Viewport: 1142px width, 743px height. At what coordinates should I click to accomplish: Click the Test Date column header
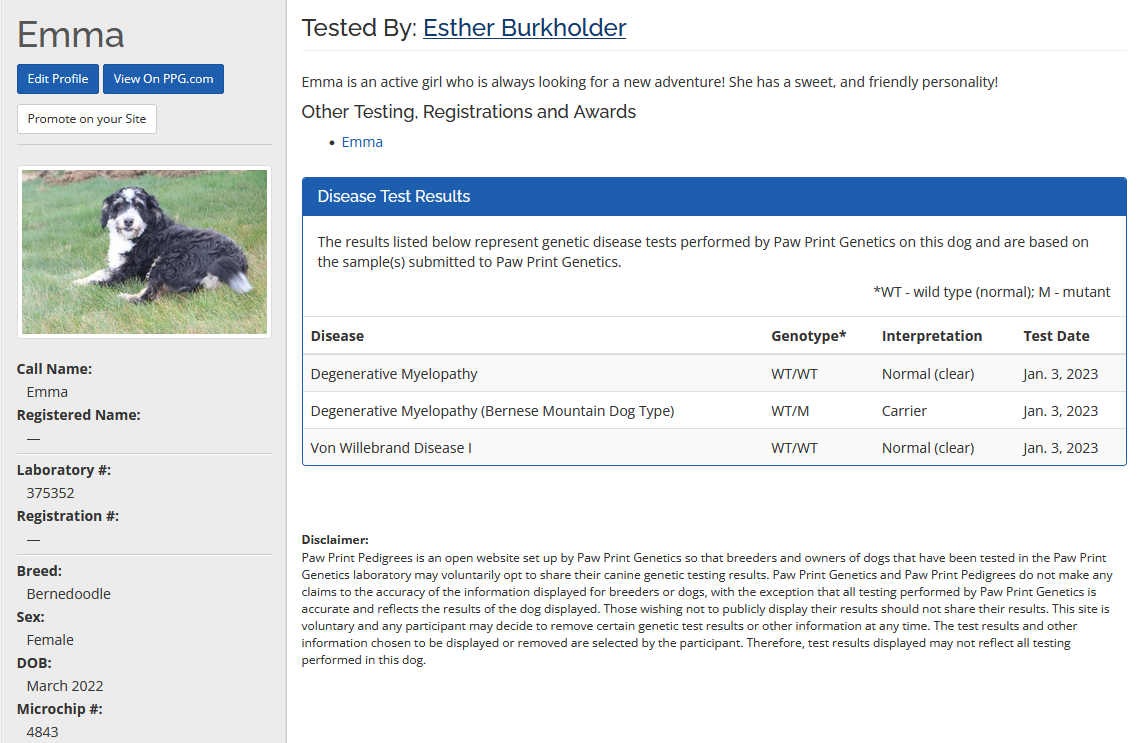(x=1056, y=336)
